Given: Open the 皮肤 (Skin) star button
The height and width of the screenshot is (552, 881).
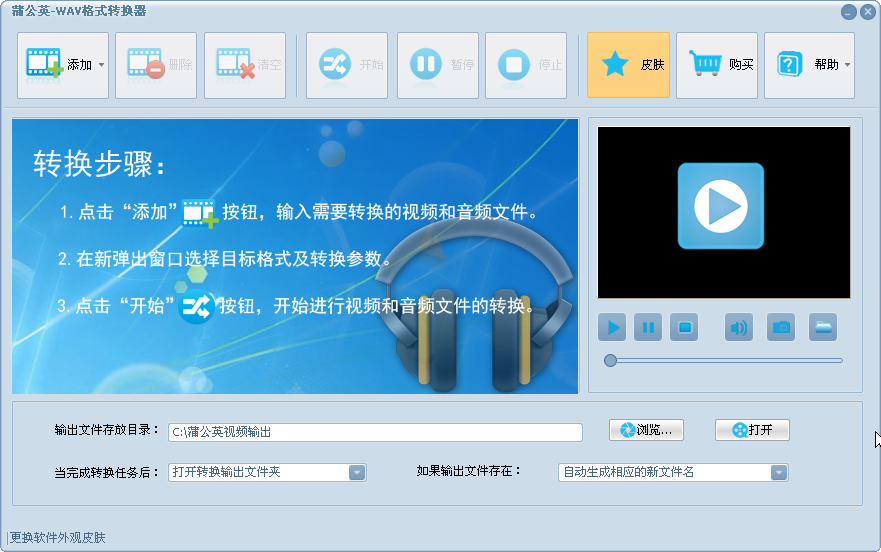Looking at the screenshot, I should click(x=628, y=65).
